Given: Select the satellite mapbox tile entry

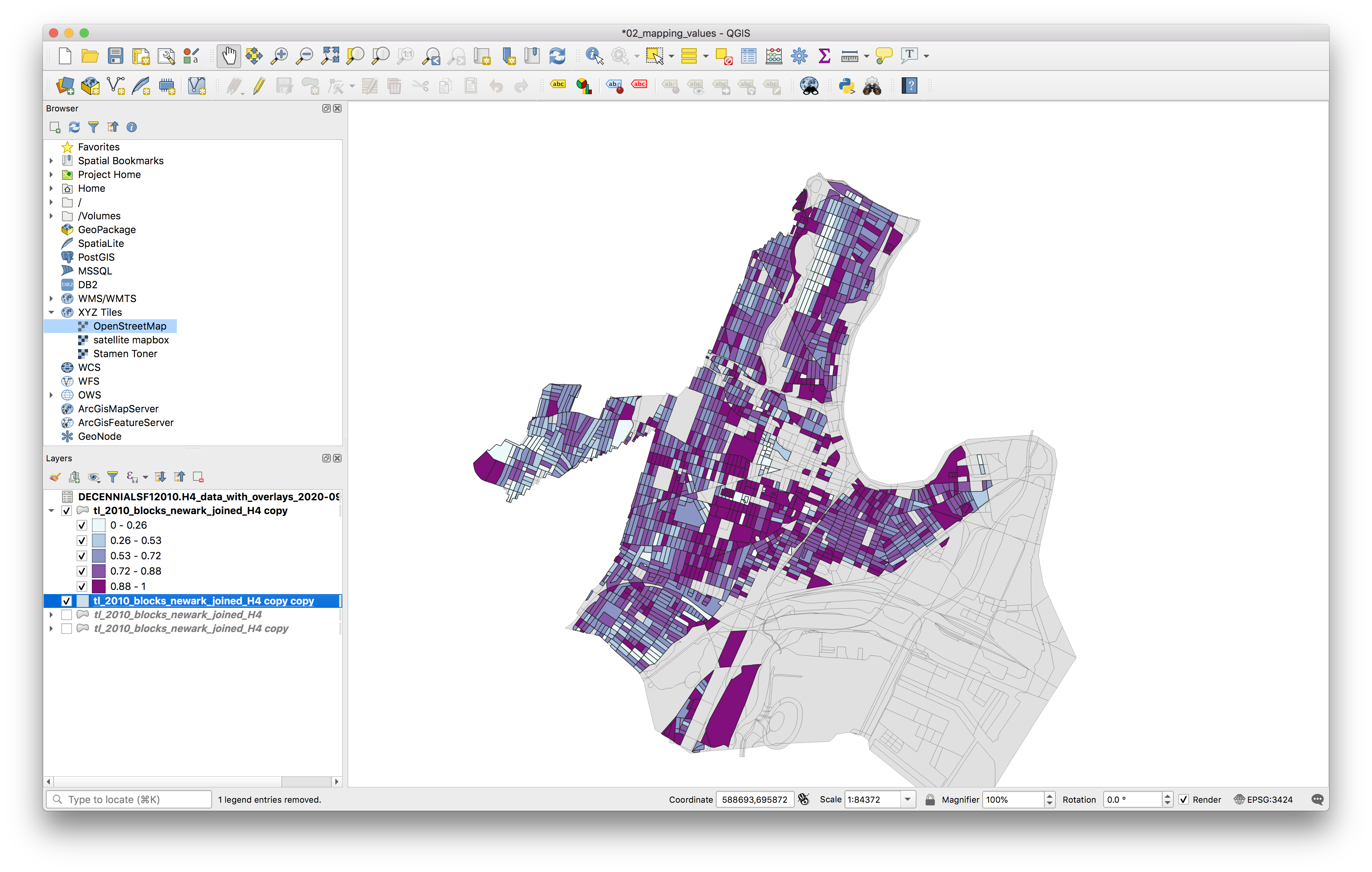Looking at the screenshot, I should pyautogui.click(x=131, y=340).
